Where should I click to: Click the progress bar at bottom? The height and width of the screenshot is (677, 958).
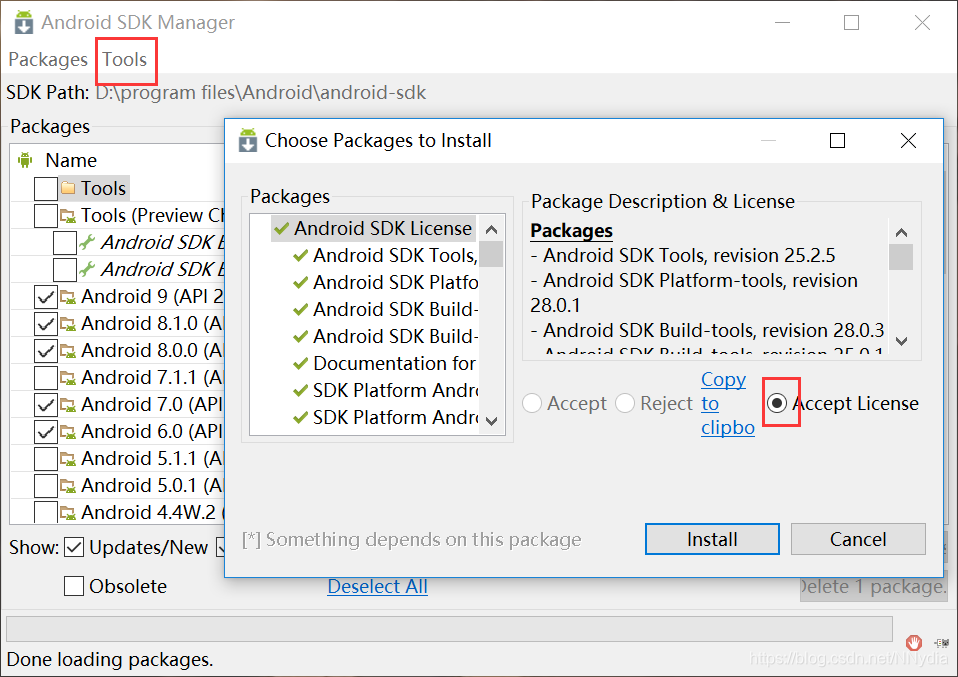pos(449,629)
